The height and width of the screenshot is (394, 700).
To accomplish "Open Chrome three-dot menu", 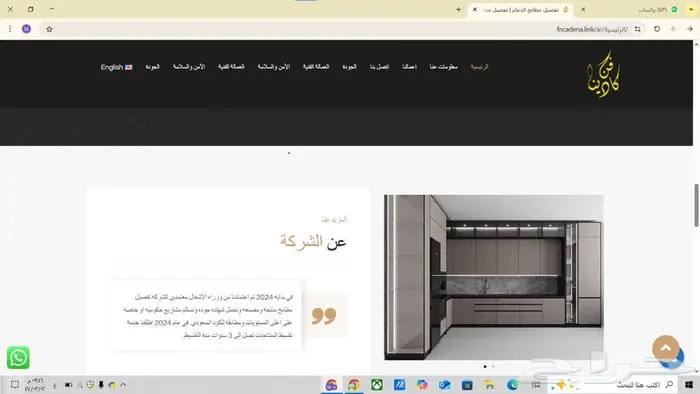I will coord(10,29).
